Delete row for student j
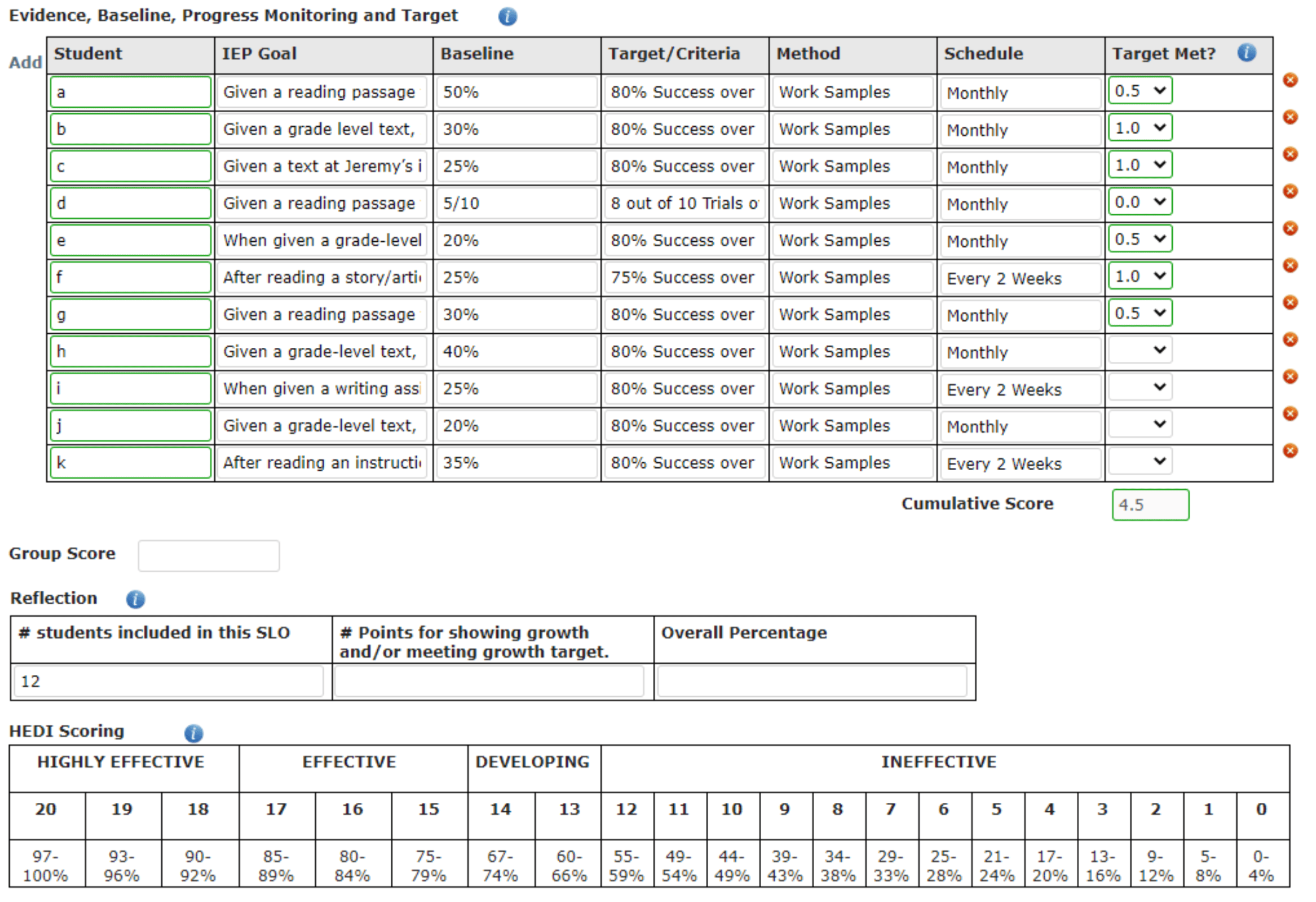 click(x=1290, y=413)
